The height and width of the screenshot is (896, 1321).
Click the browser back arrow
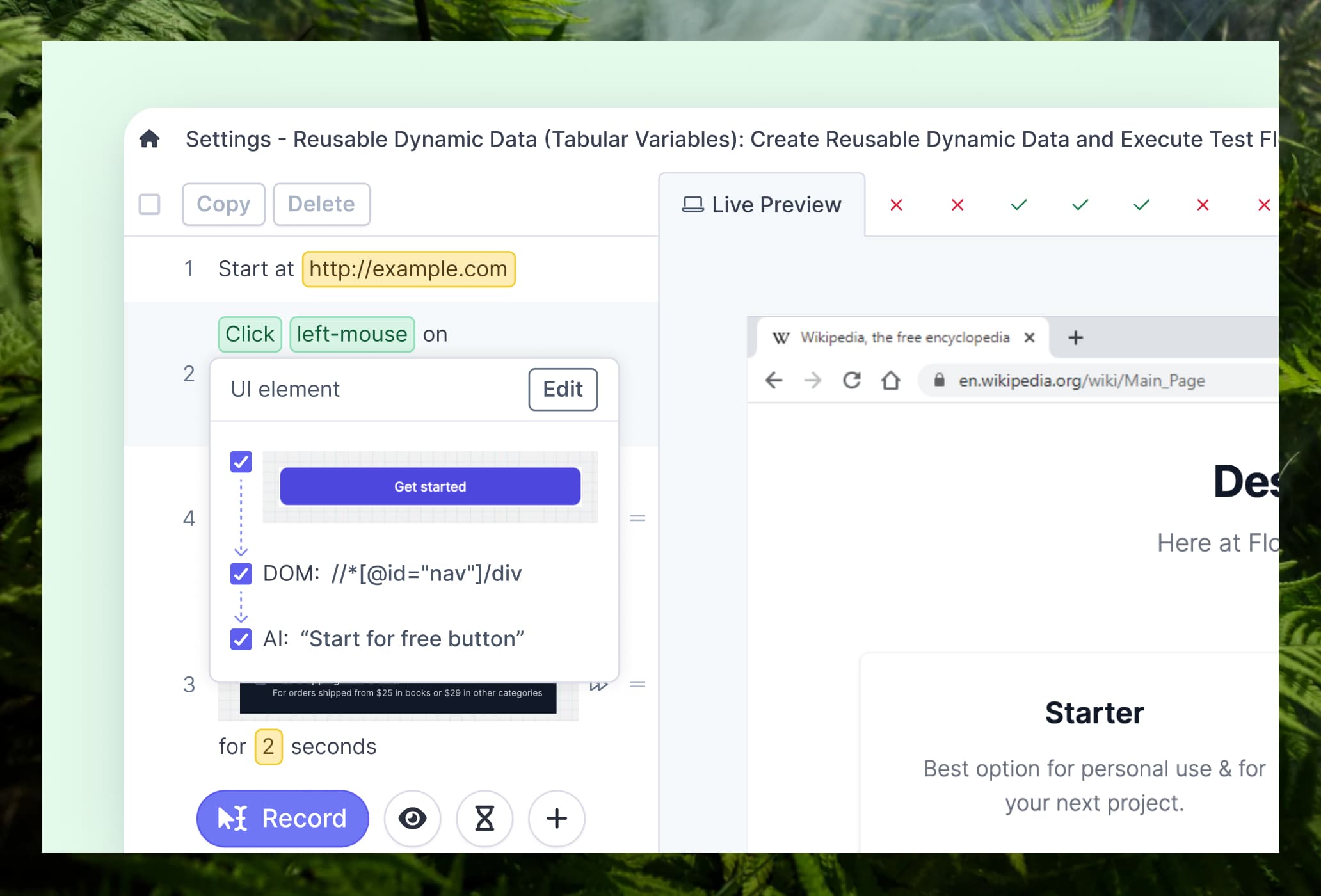(x=774, y=380)
